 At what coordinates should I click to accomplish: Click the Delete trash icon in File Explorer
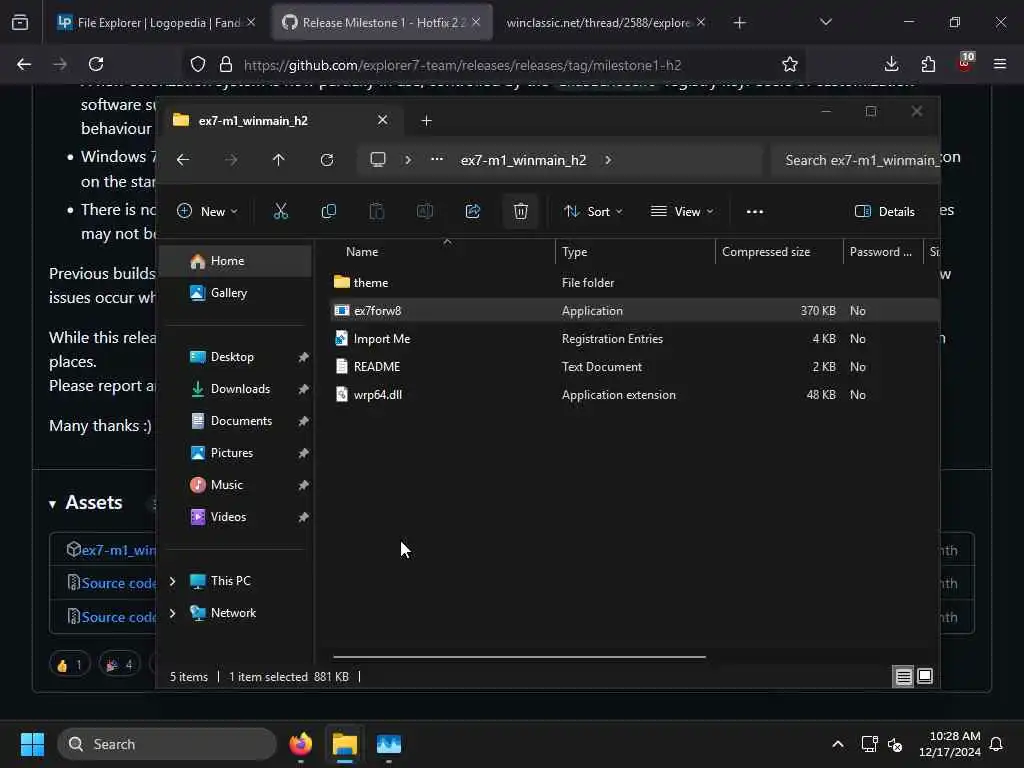520,211
